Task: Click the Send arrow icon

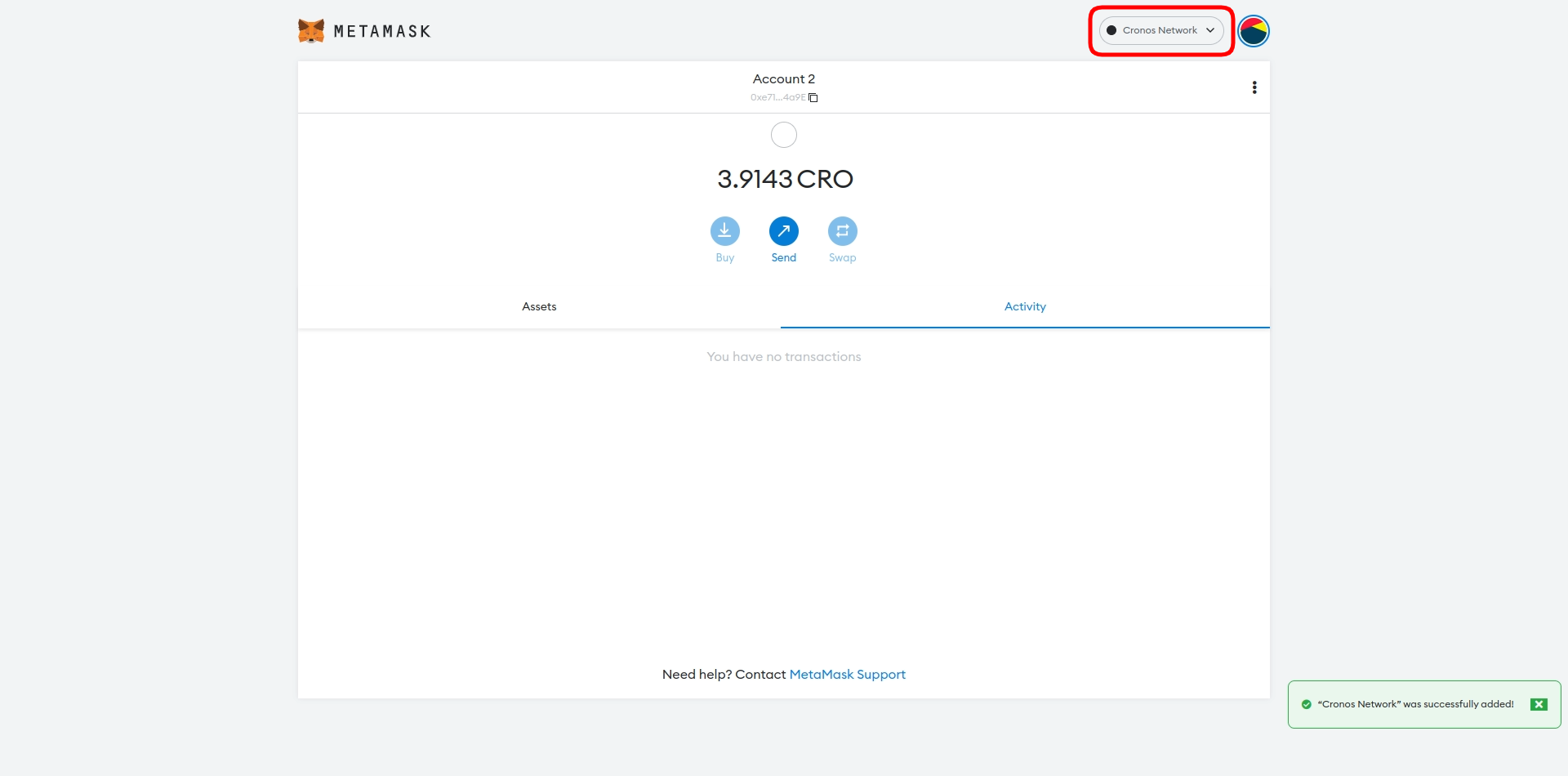Action: [x=784, y=231]
